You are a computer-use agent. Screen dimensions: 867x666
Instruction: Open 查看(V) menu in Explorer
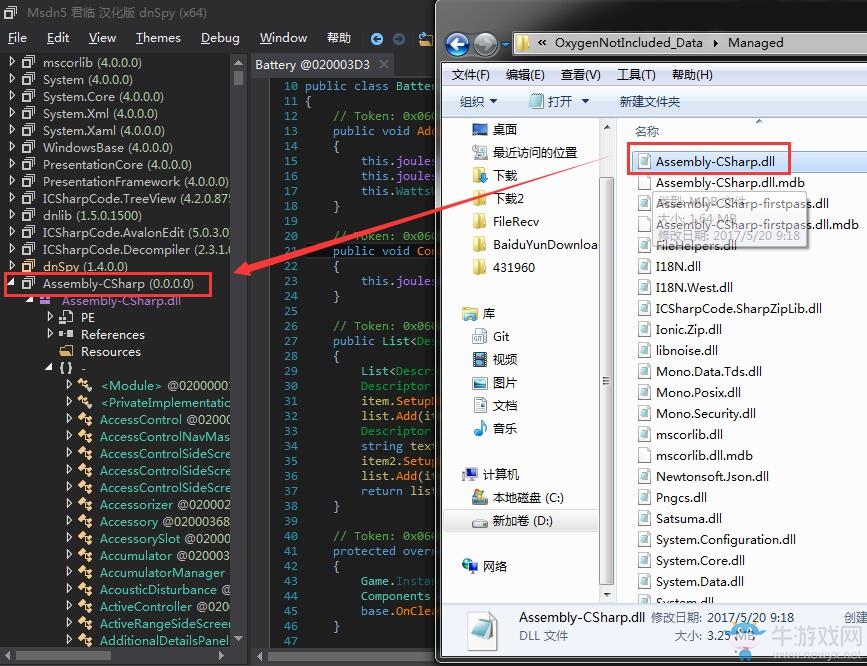pyautogui.click(x=580, y=75)
